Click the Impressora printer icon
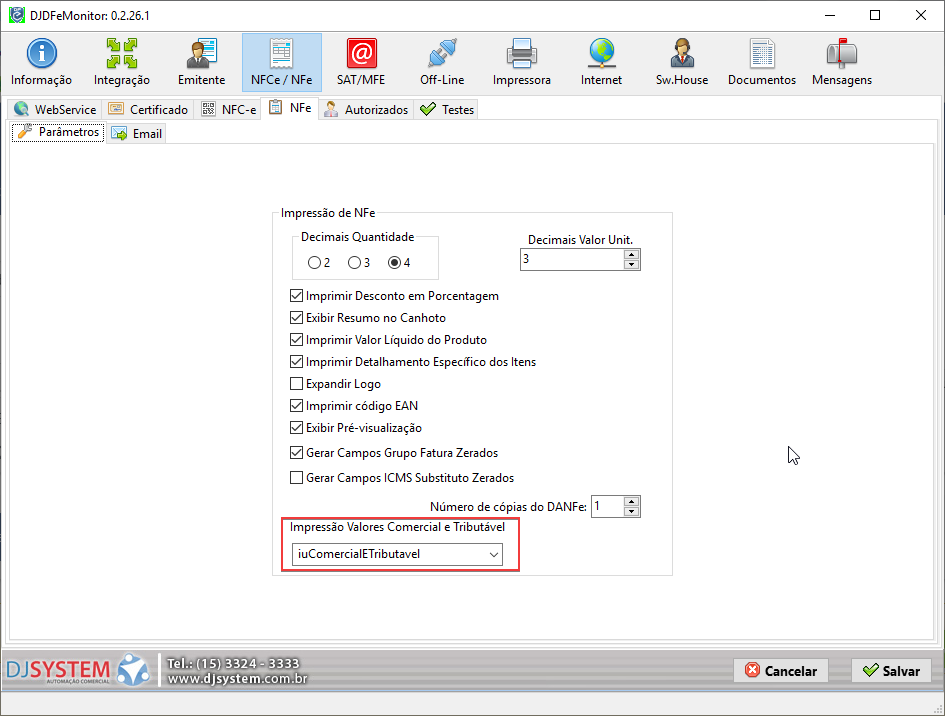Screen dimensions: 945x716 point(521,62)
